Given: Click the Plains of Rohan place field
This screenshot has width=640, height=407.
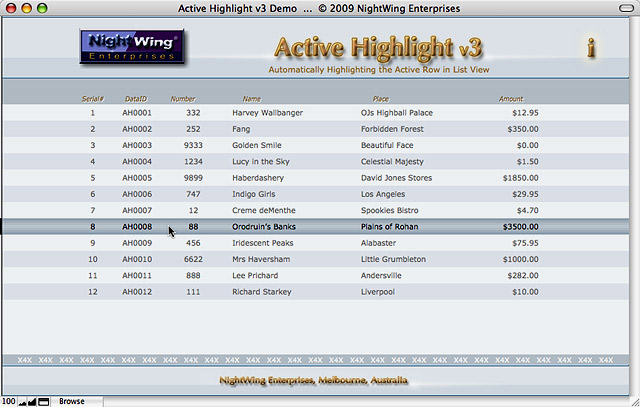Looking at the screenshot, I should coord(389,227).
